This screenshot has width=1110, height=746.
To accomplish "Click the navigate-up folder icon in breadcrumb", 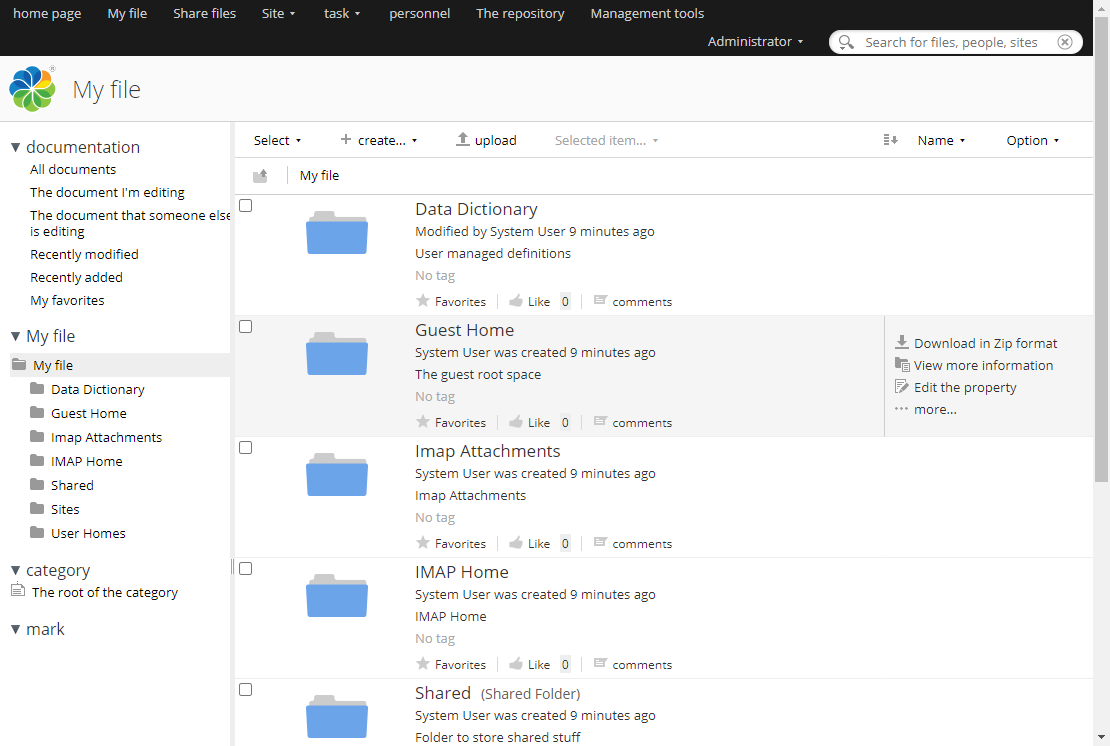I will [x=260, y=175].
